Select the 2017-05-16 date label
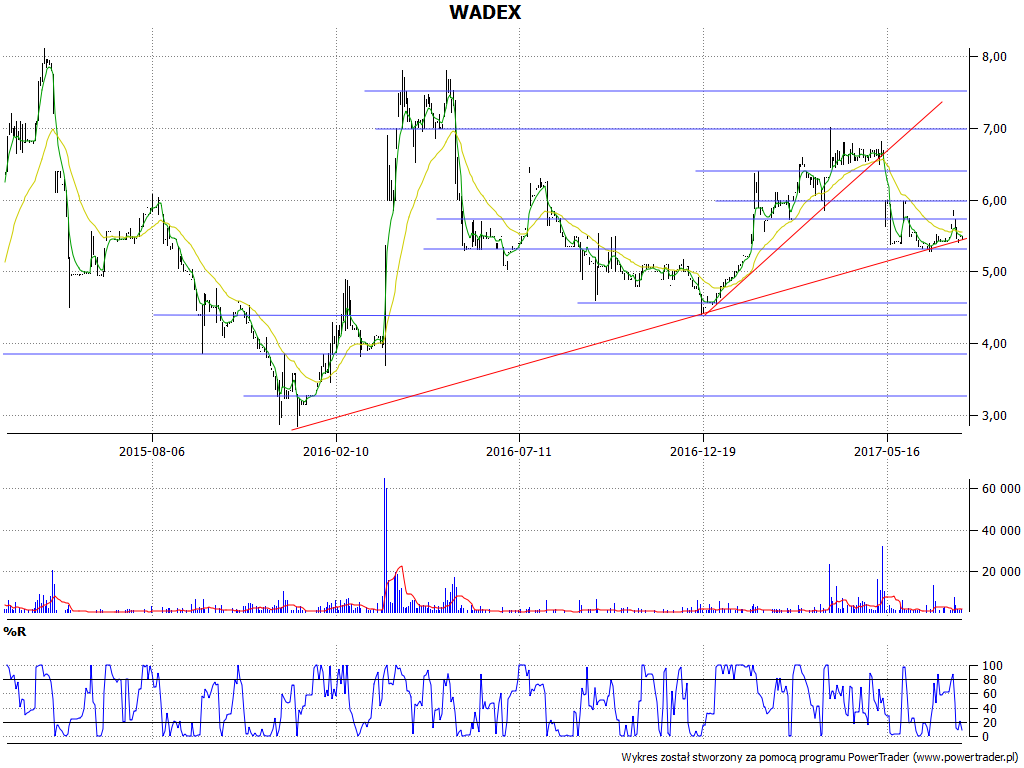 pos(887,451)
